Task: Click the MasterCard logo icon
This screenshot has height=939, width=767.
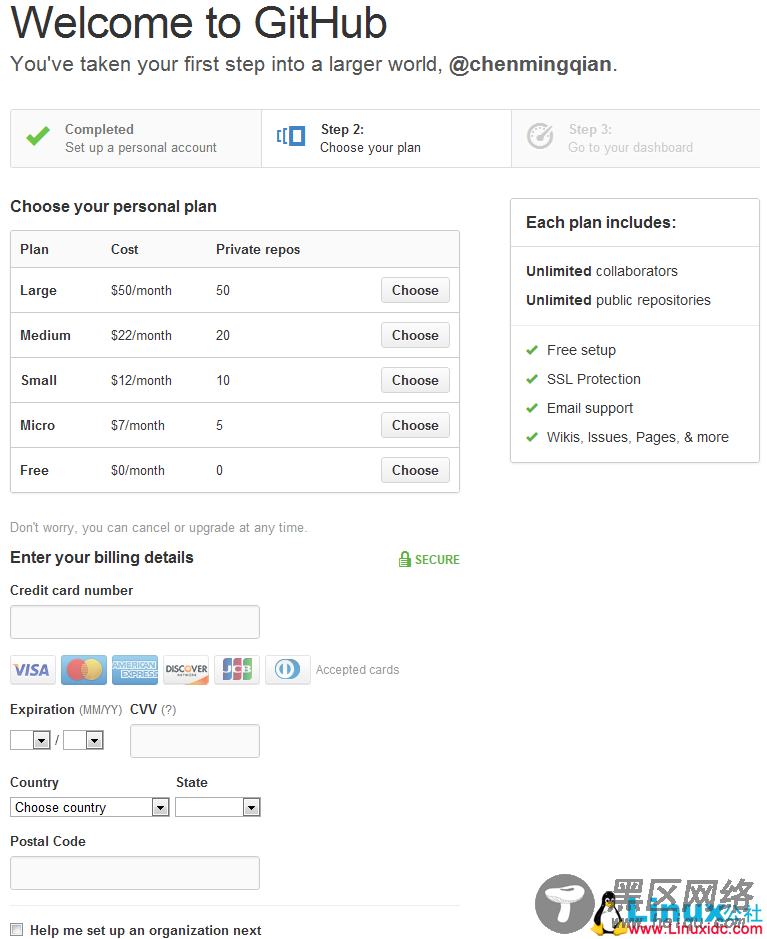Action: (x=84, y=670)
